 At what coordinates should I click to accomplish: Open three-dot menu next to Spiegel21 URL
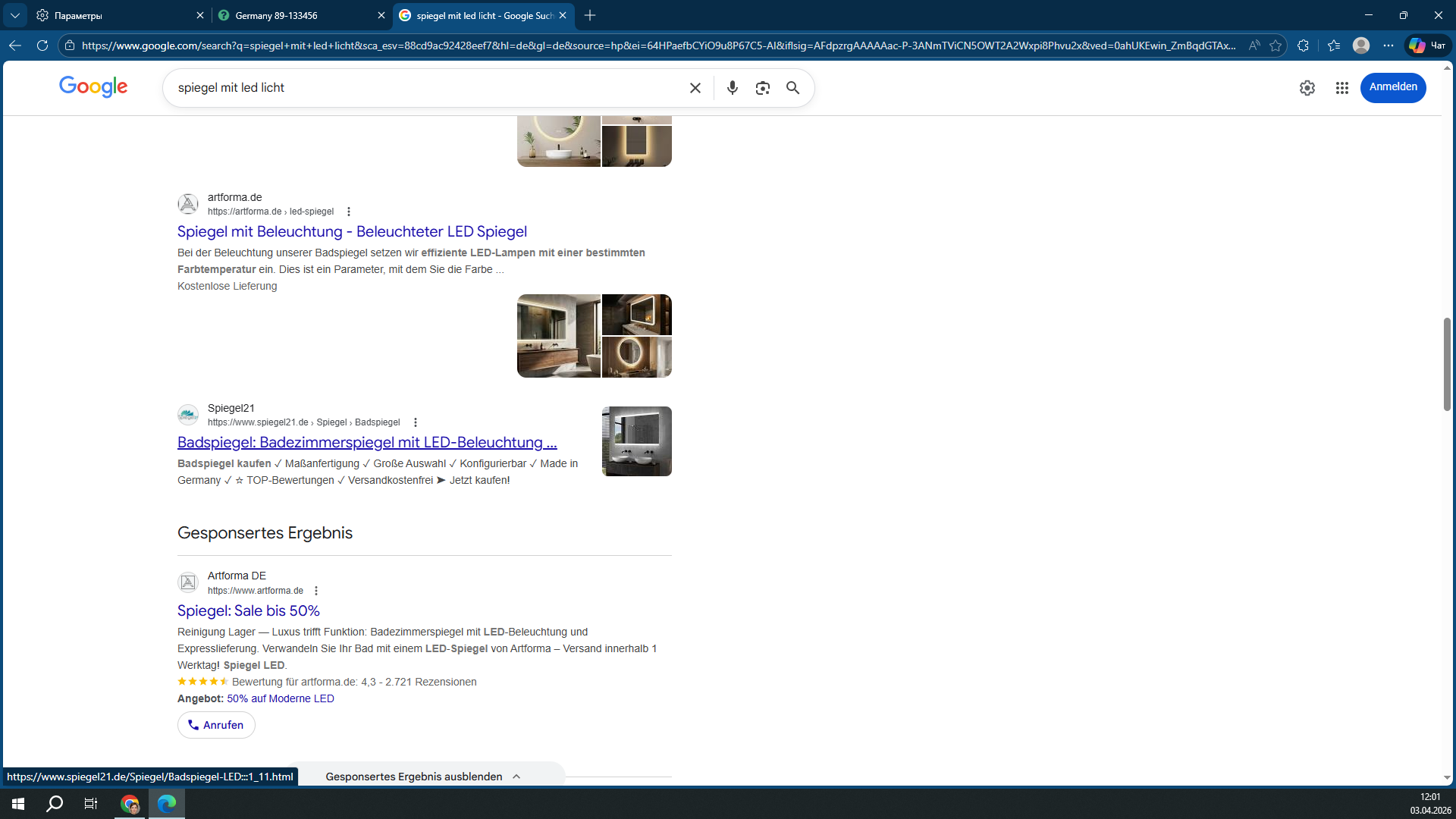[415, 422]
